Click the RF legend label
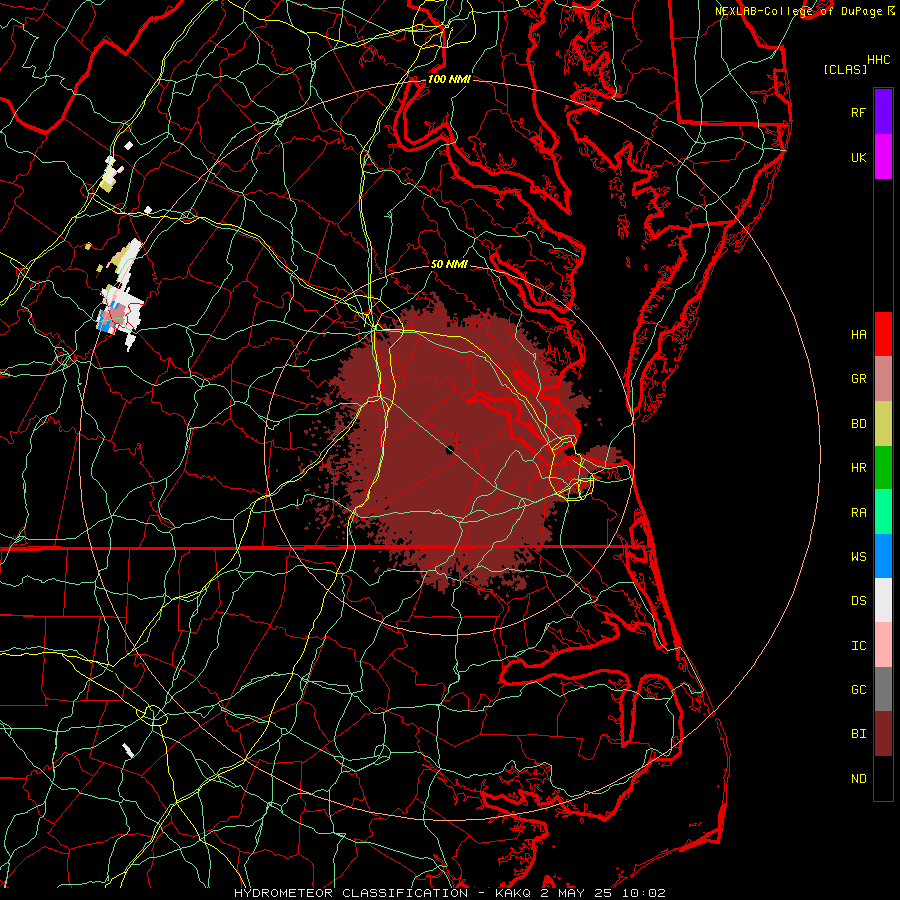This screenshot has width=900, height=900. click(x=858, y=112)
